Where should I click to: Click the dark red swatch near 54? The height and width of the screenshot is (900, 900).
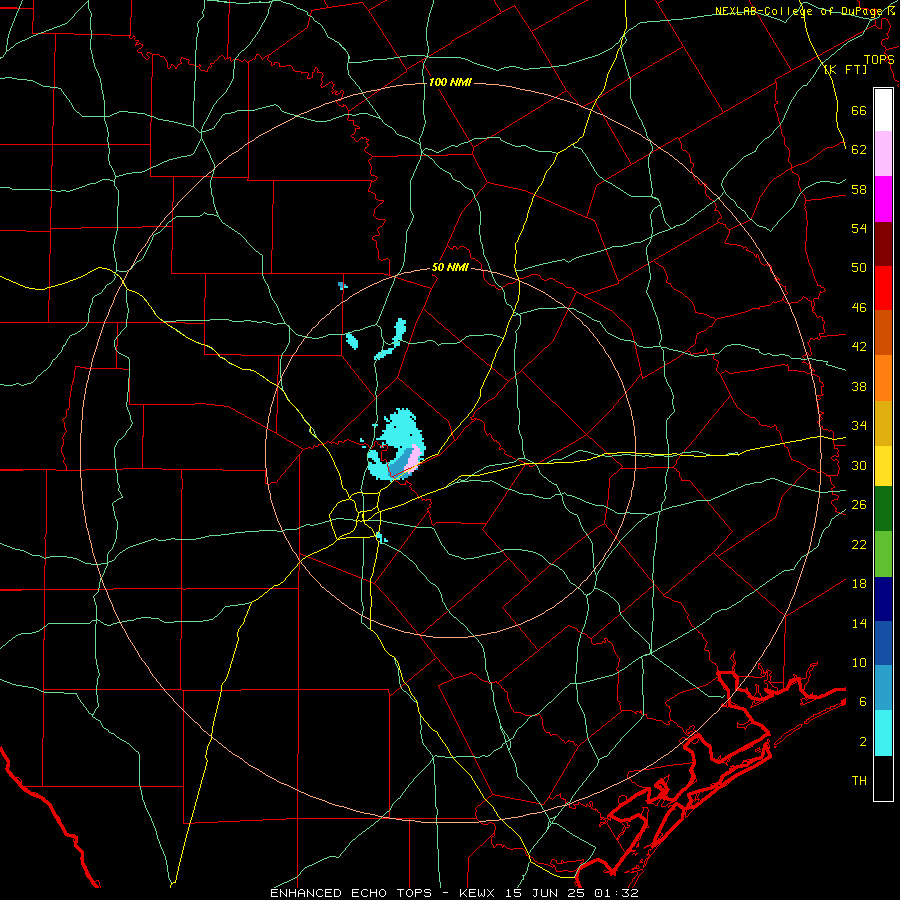point(883,245)
